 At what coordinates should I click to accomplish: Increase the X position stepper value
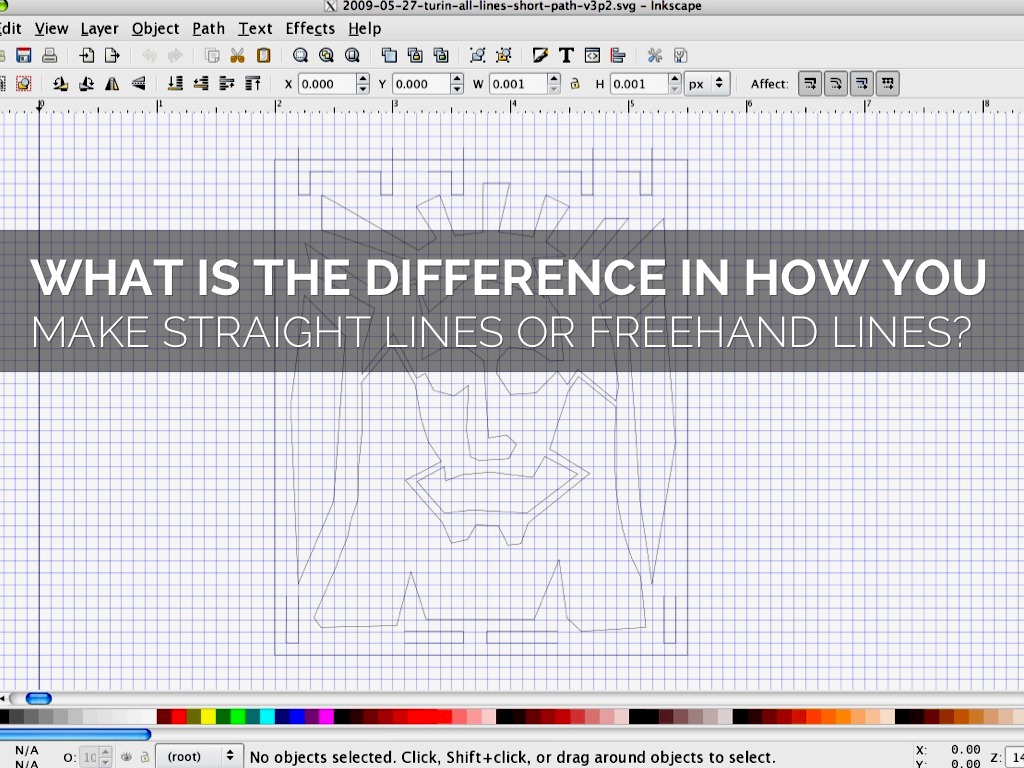pyautogui.click(x=362, y=79)
